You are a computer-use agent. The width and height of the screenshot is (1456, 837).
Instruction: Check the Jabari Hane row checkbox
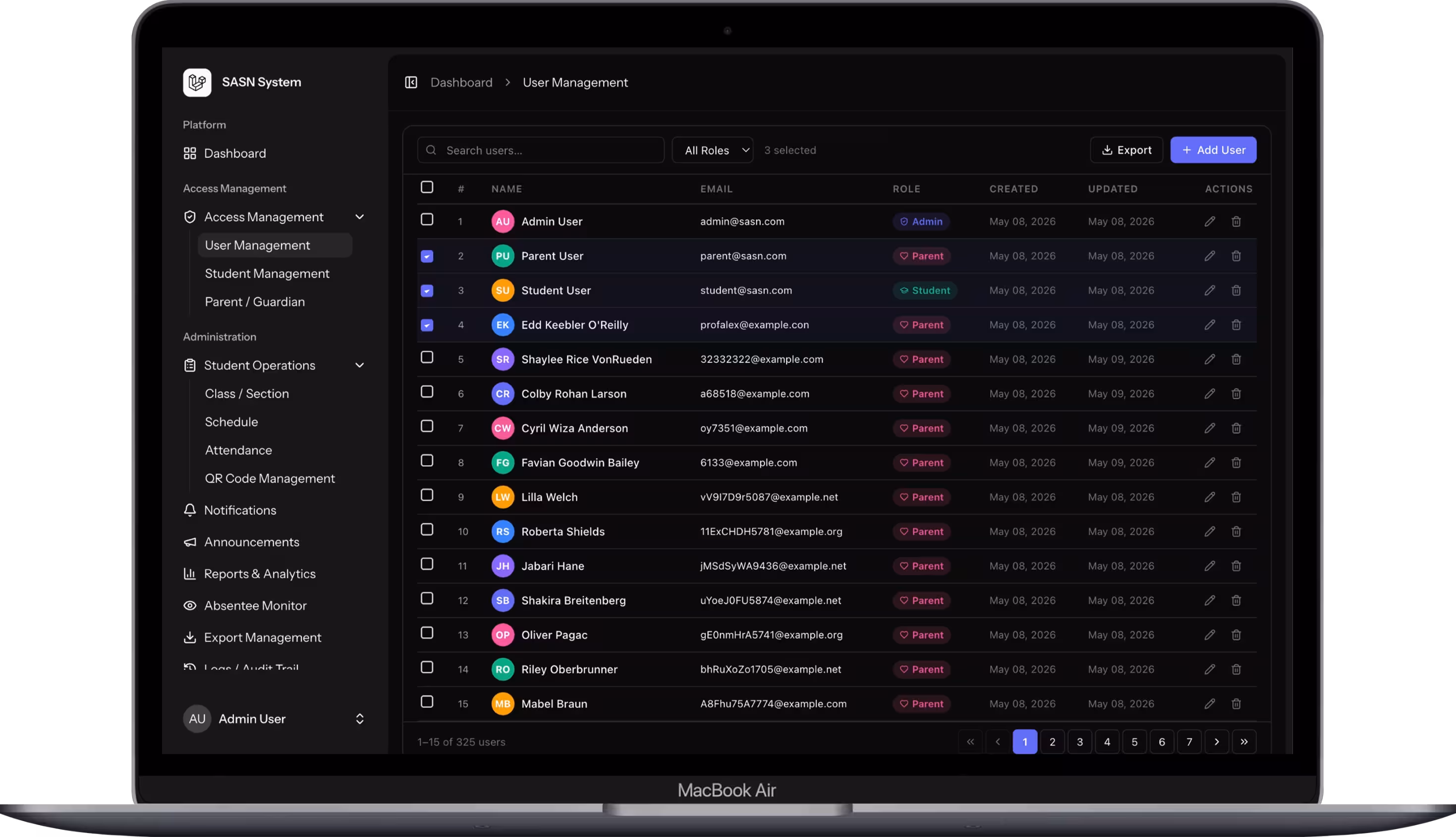pyautogui.click(x=427, y=564)
